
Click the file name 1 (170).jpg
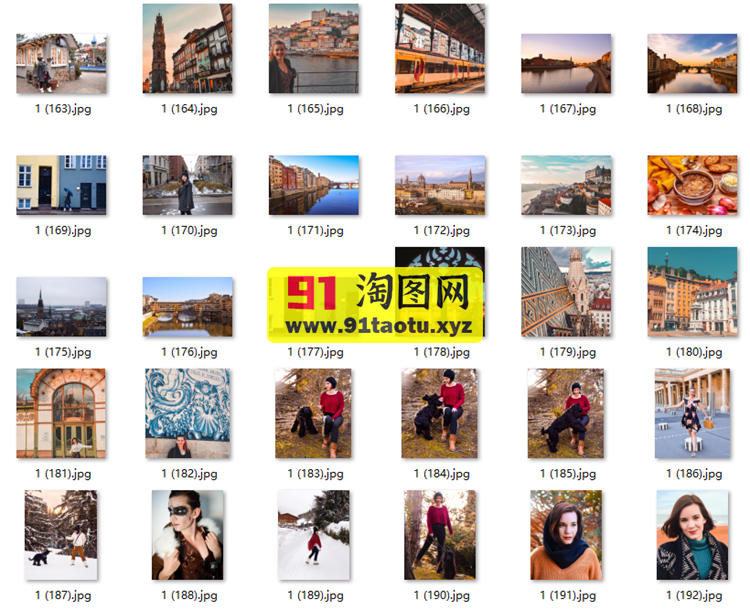(189, 231)
